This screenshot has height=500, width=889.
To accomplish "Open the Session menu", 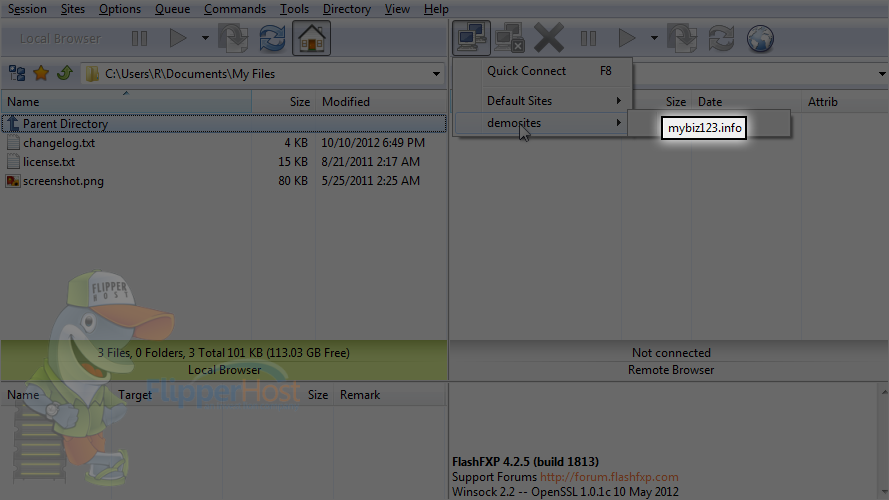I will pyautogui.click(x=27, y=9).
